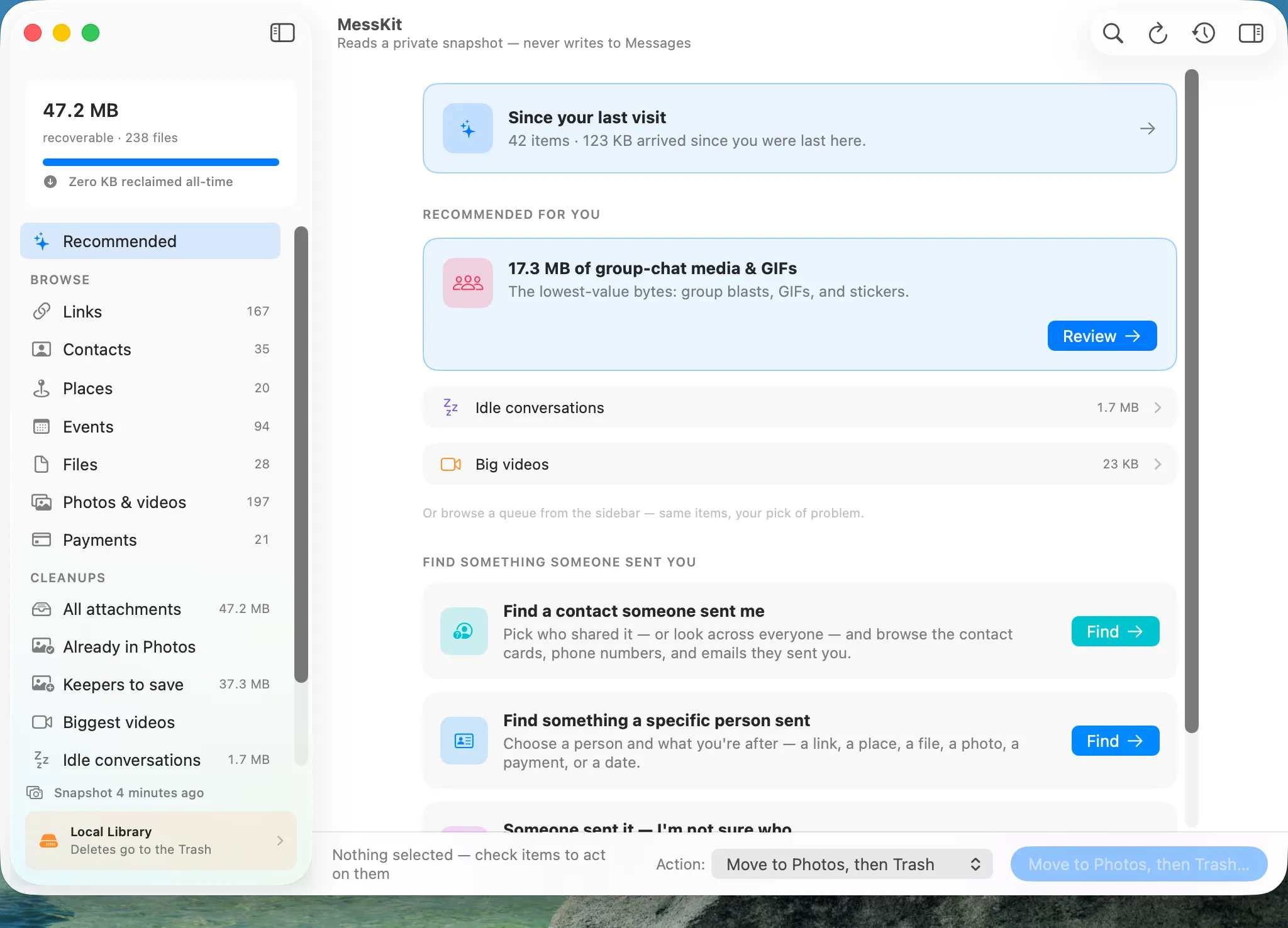1288x928 pixels.
Task: Select Recommended in the sidebar
Action: pos(150,241)
